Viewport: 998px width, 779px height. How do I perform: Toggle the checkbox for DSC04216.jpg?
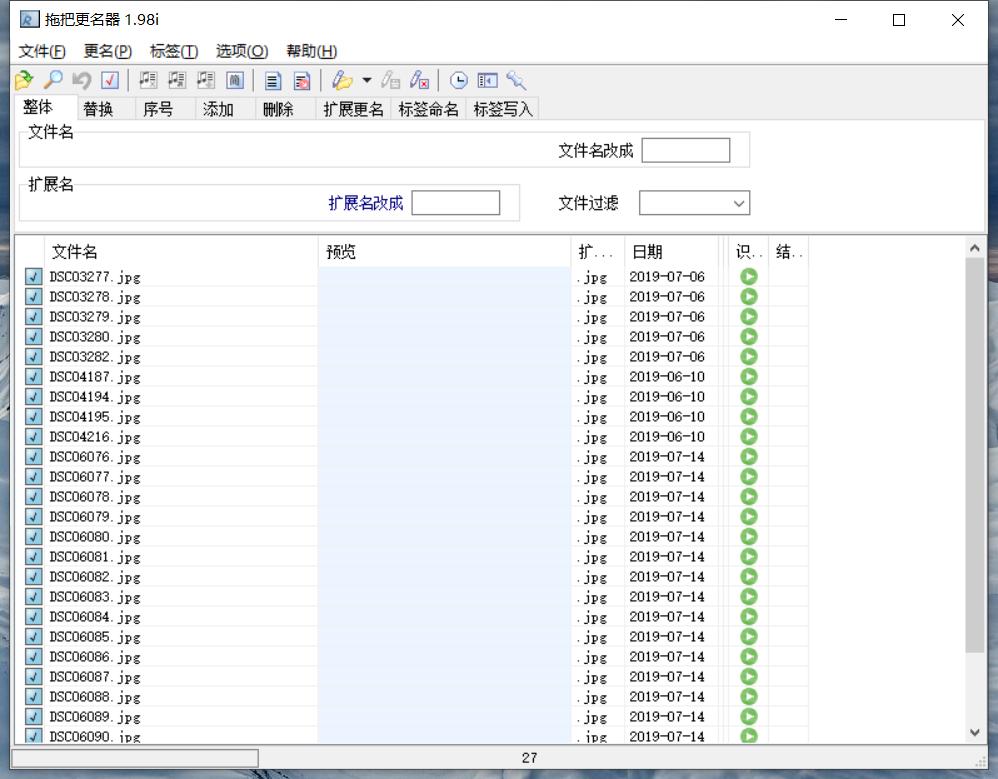33,437
